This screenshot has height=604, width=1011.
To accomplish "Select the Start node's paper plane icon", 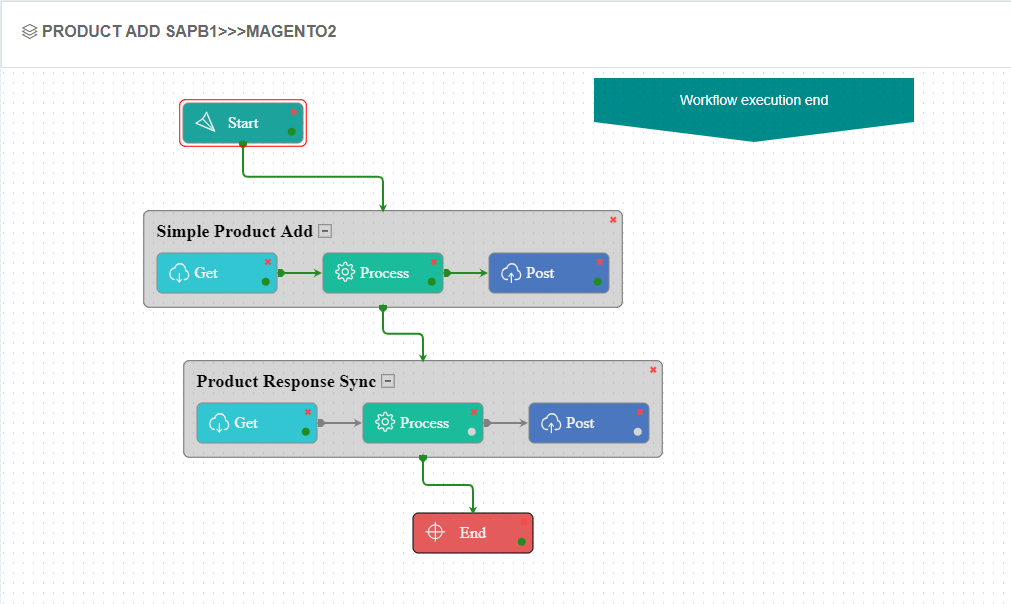I will (x=204, y=122).
